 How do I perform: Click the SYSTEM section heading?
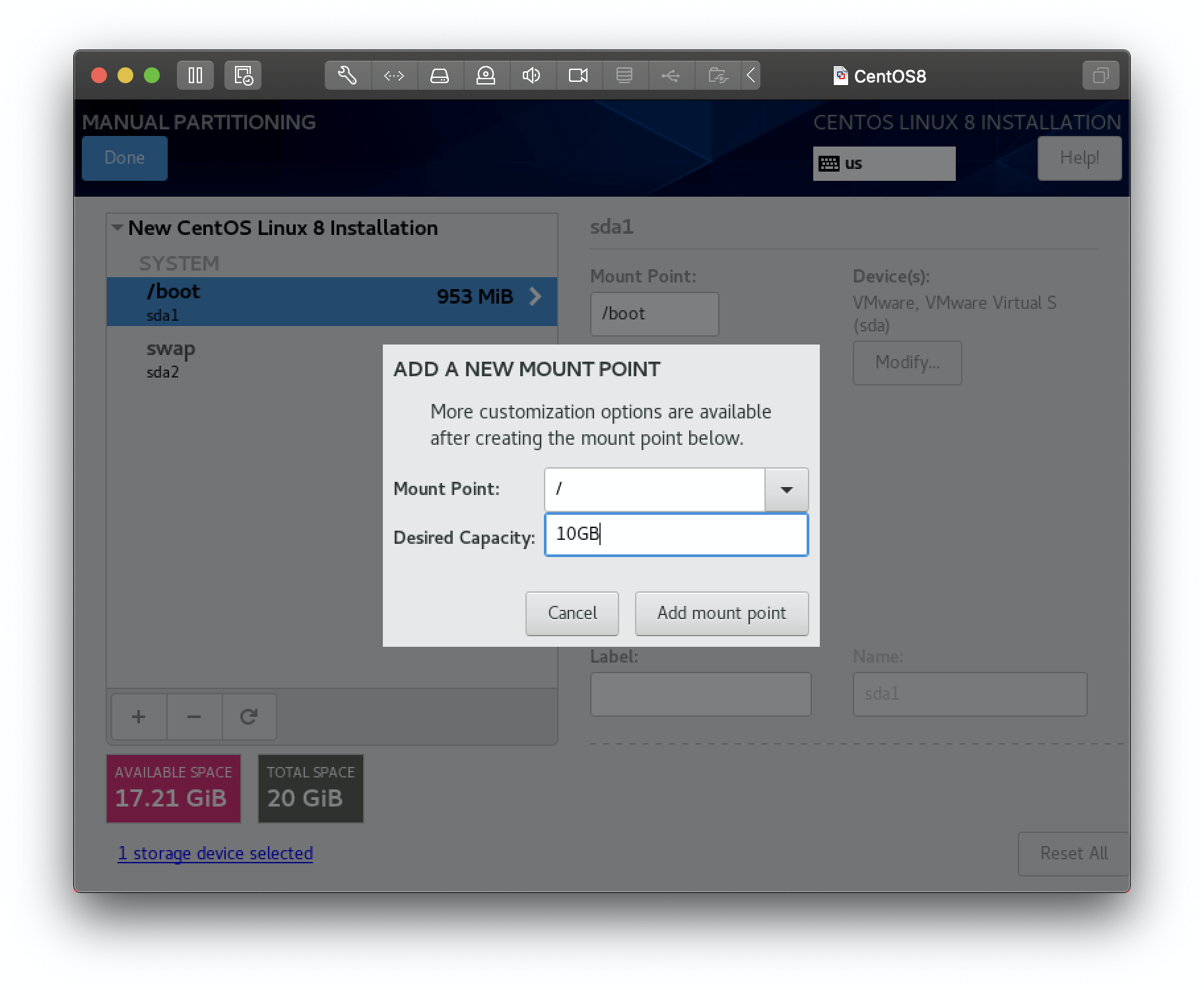(x=179, y=263)
